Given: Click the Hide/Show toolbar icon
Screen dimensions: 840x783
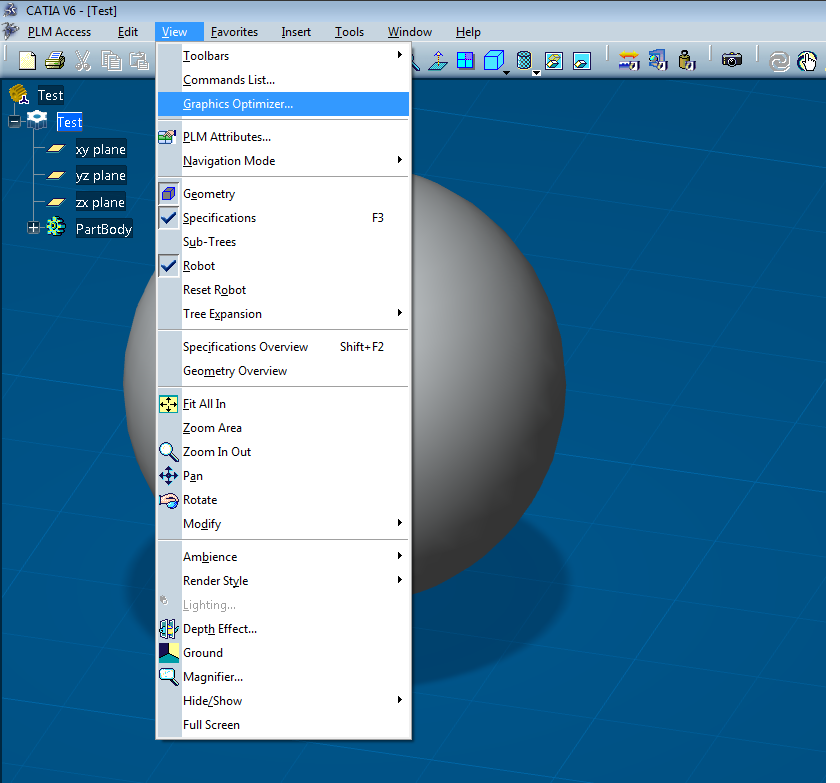Looking at the screenshot, I should [554, 61].
